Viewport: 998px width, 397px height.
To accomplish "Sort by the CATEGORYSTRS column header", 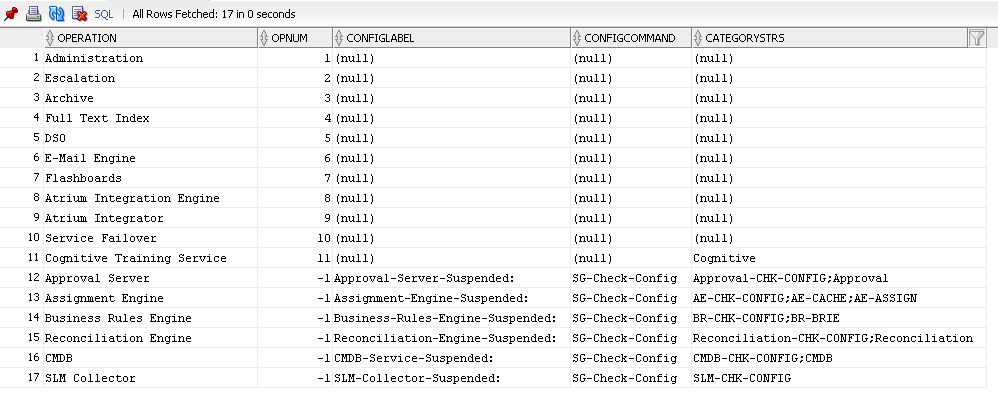I will (x=829, y=38).
